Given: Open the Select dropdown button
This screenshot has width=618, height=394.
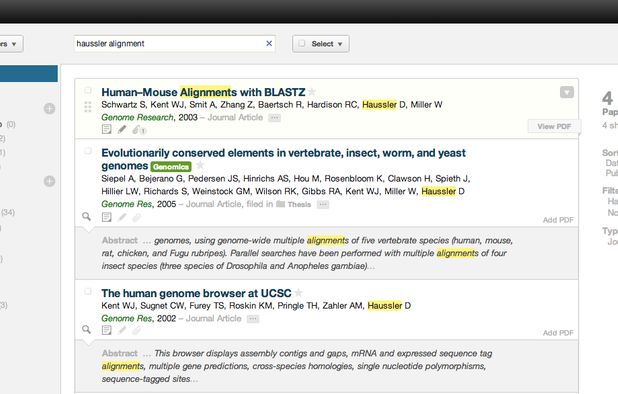Looking at the screenshot, I should click(x=321, y=44).
